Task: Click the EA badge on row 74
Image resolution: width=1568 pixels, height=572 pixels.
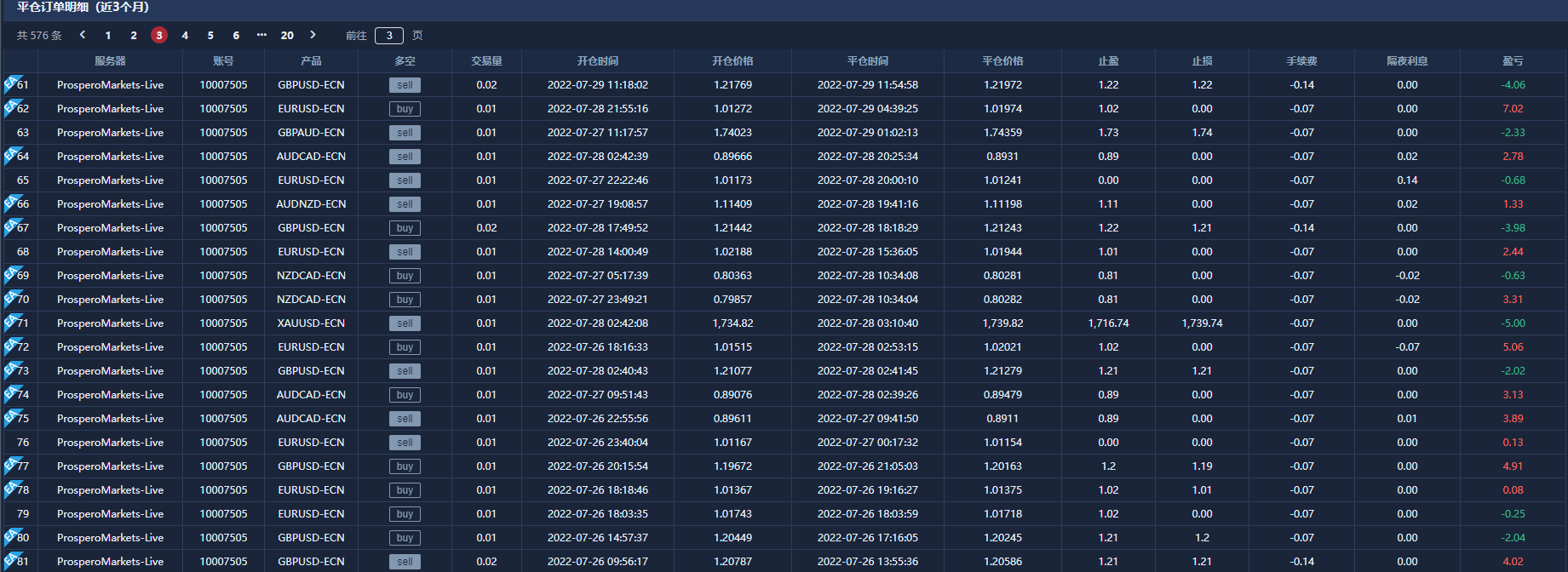Action: click(x=11, y=392)
